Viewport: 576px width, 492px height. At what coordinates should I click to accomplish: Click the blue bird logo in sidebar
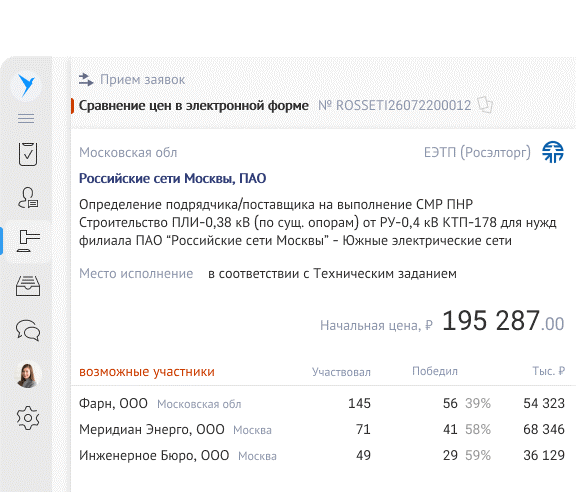(26, 85)
